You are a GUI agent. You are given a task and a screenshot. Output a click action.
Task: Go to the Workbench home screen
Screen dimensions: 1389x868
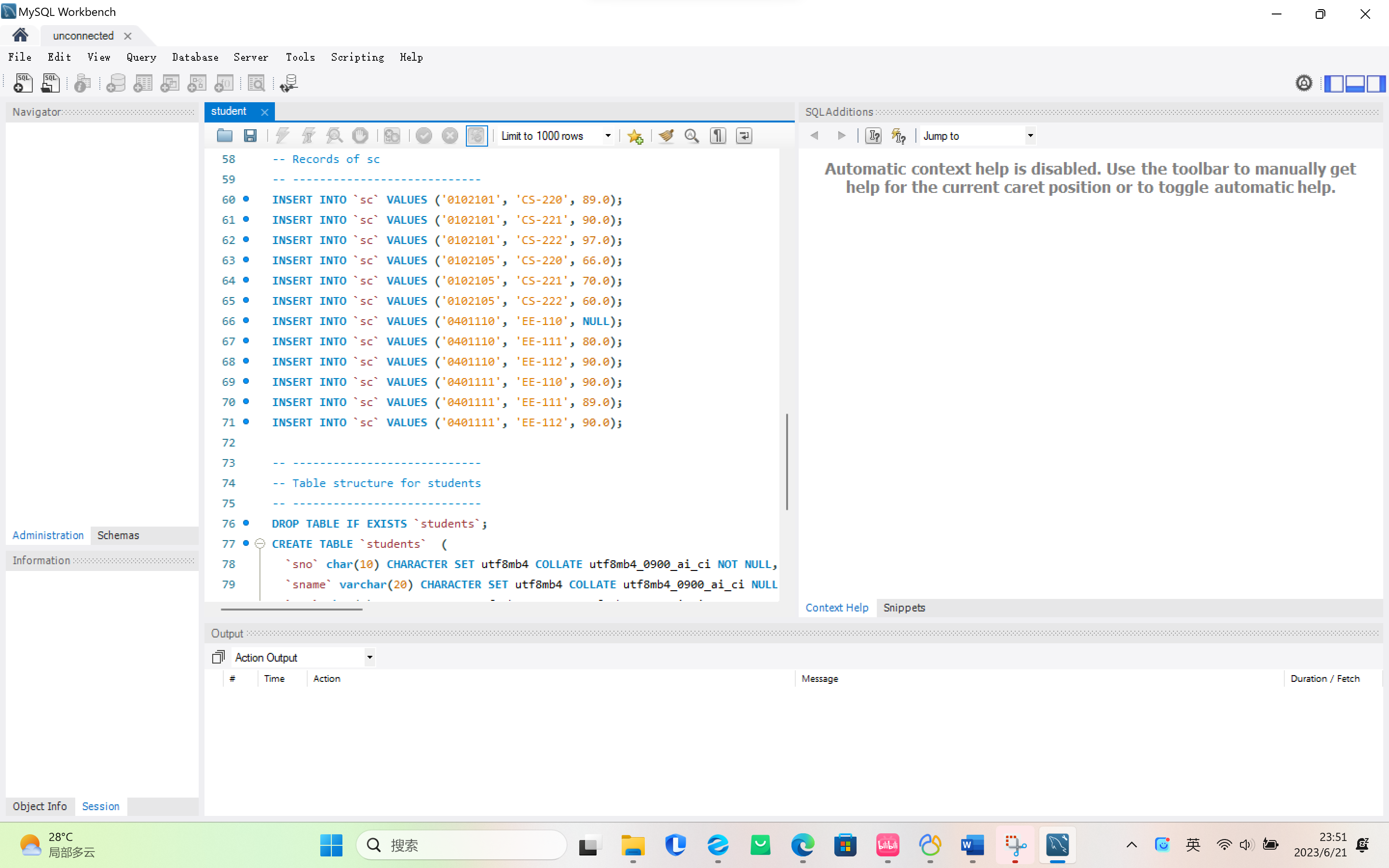[20, 35]
